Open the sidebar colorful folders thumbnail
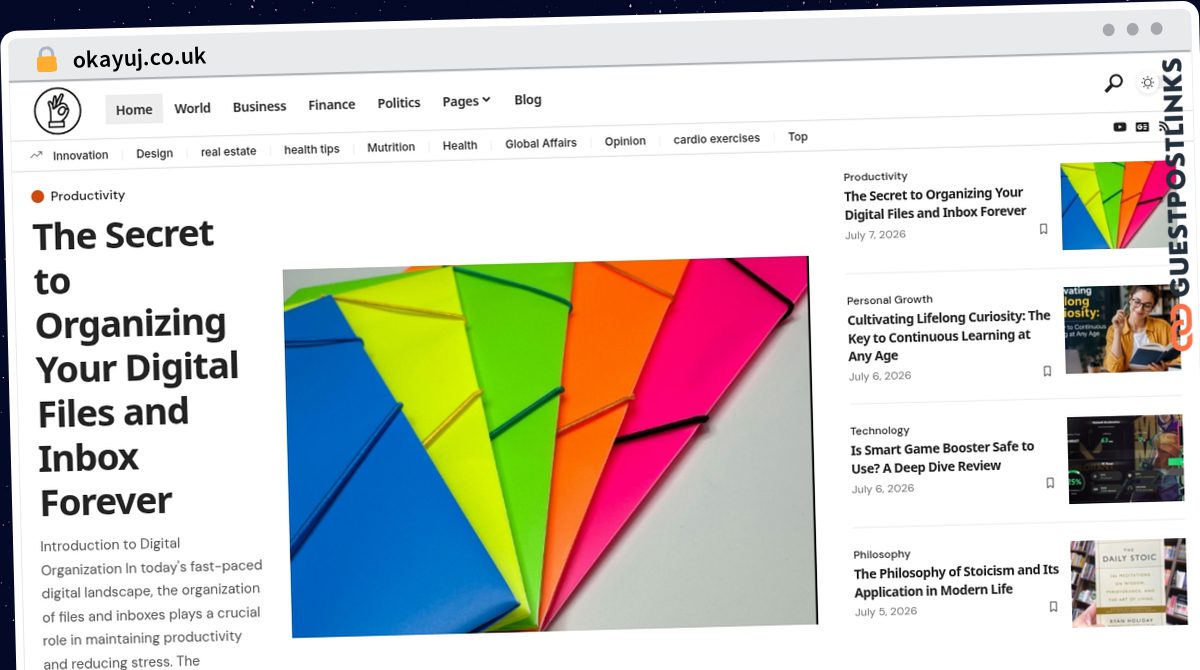 click(1118, 206)
